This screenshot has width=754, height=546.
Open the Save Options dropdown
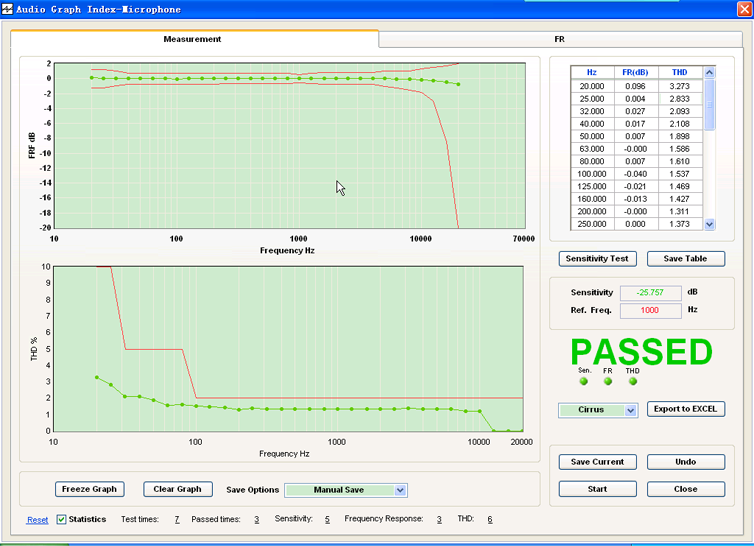(x=400, y=490)
